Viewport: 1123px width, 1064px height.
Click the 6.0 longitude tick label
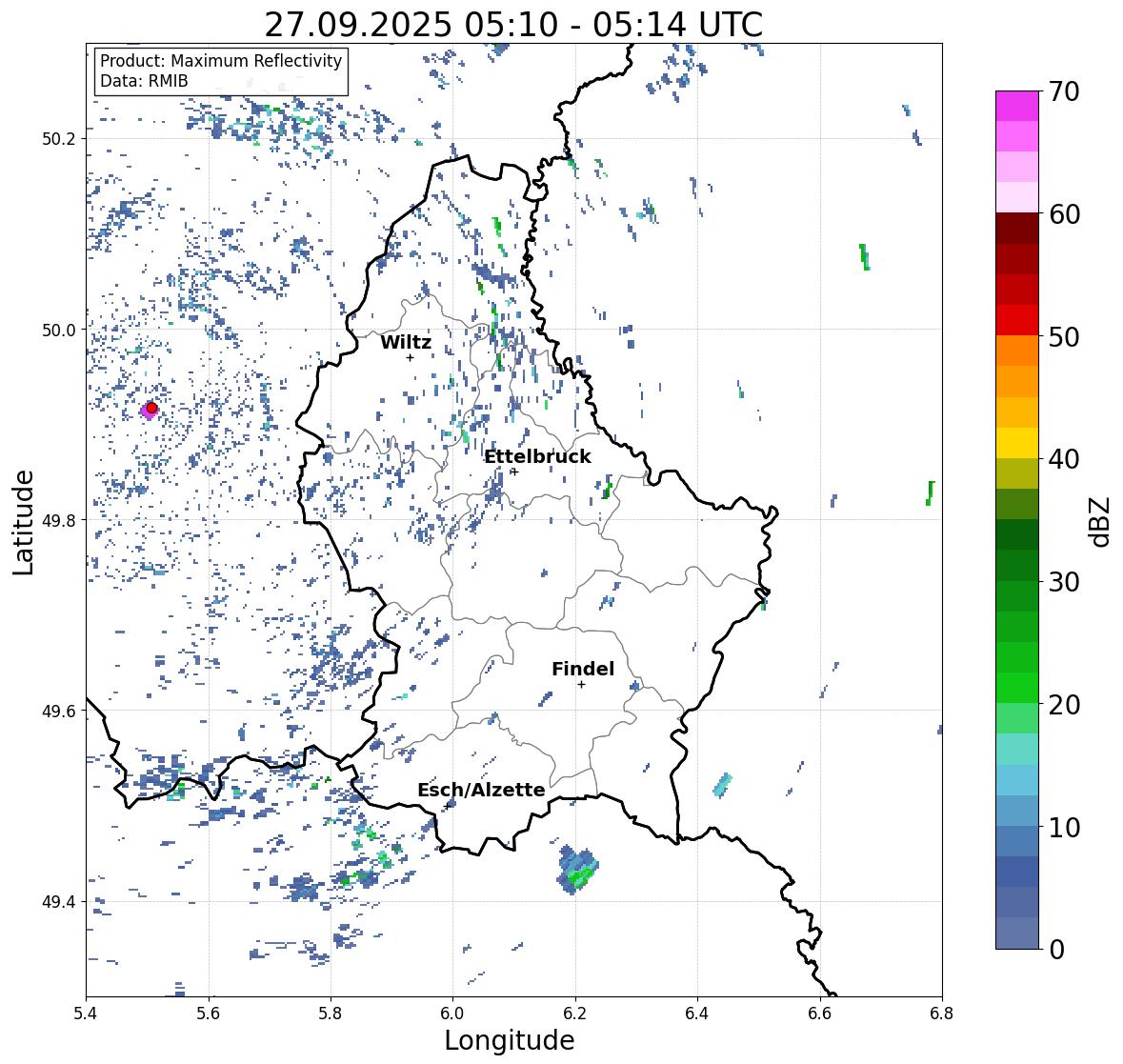(x=452, y=1014)
